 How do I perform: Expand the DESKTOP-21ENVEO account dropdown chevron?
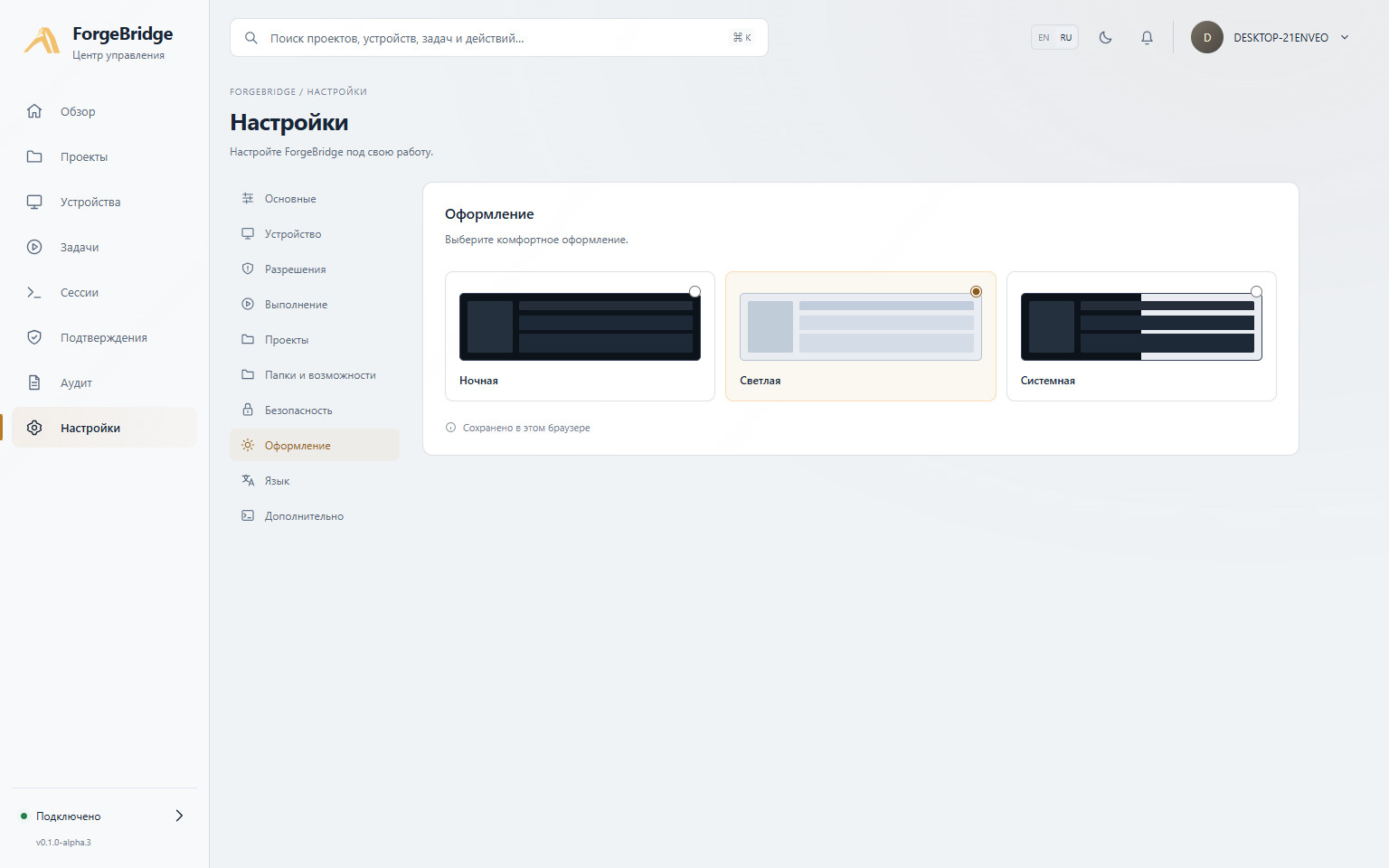(x=1345, y=37)
